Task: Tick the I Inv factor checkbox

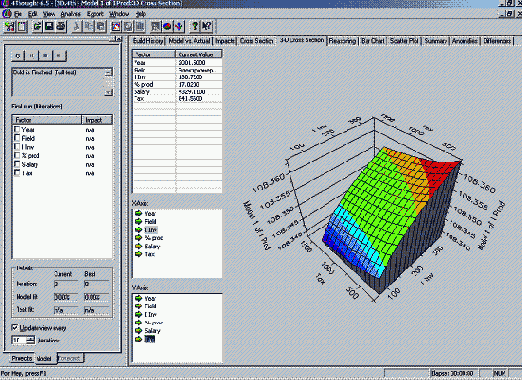Action: 17,147
